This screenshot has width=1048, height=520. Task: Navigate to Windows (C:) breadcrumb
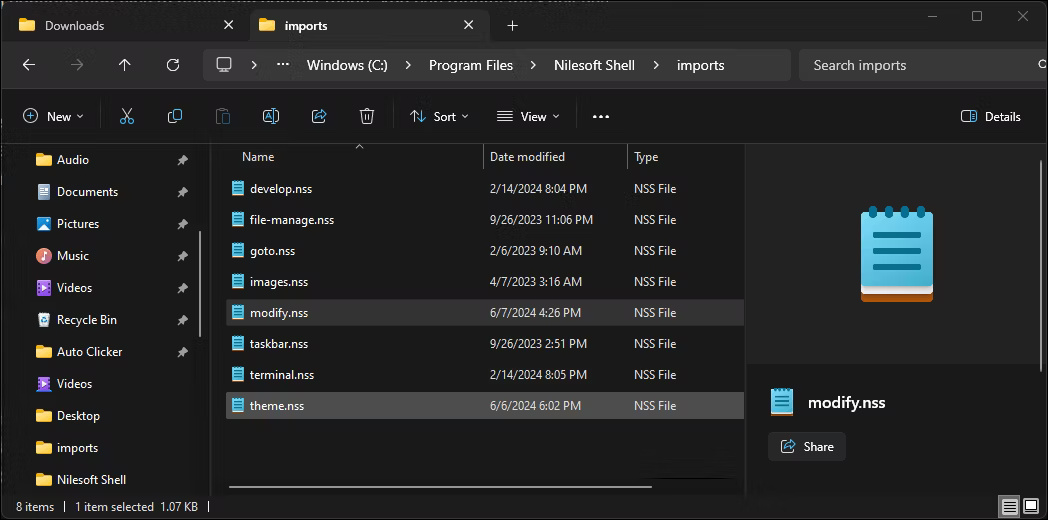[347, 65]
